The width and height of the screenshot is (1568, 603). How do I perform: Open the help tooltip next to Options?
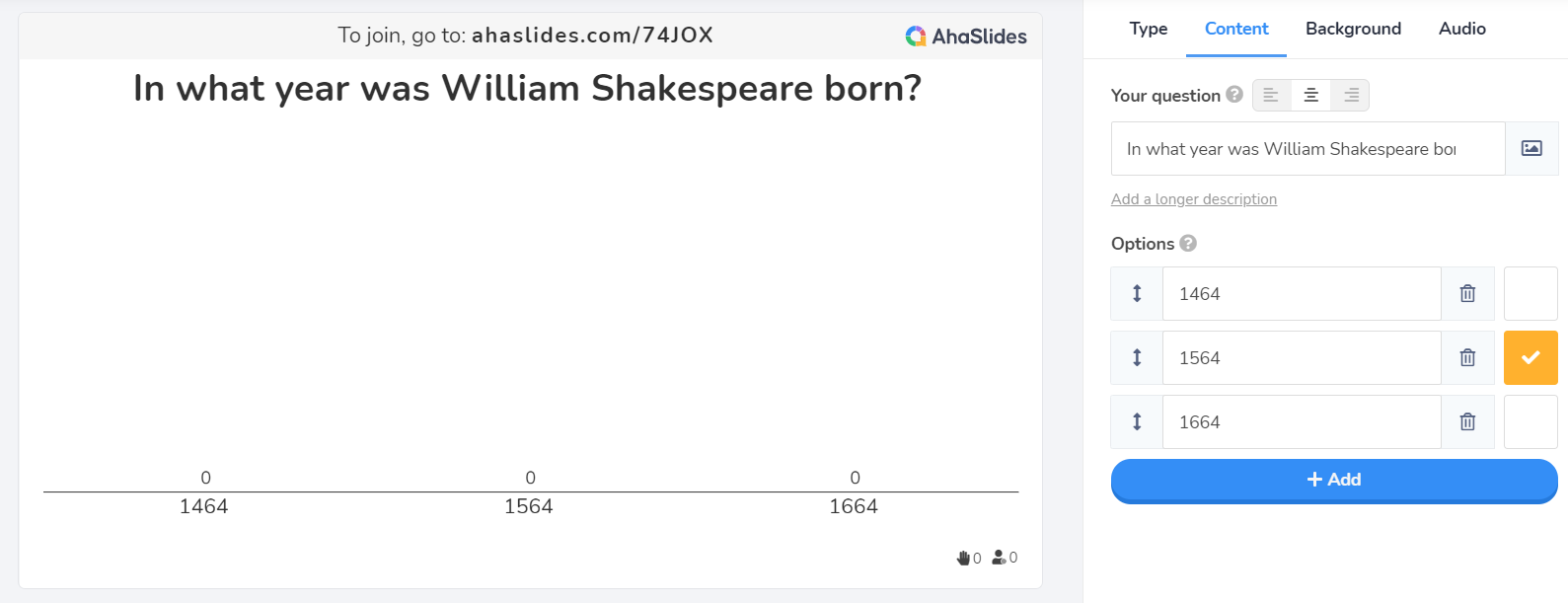tap(1188, 243)
